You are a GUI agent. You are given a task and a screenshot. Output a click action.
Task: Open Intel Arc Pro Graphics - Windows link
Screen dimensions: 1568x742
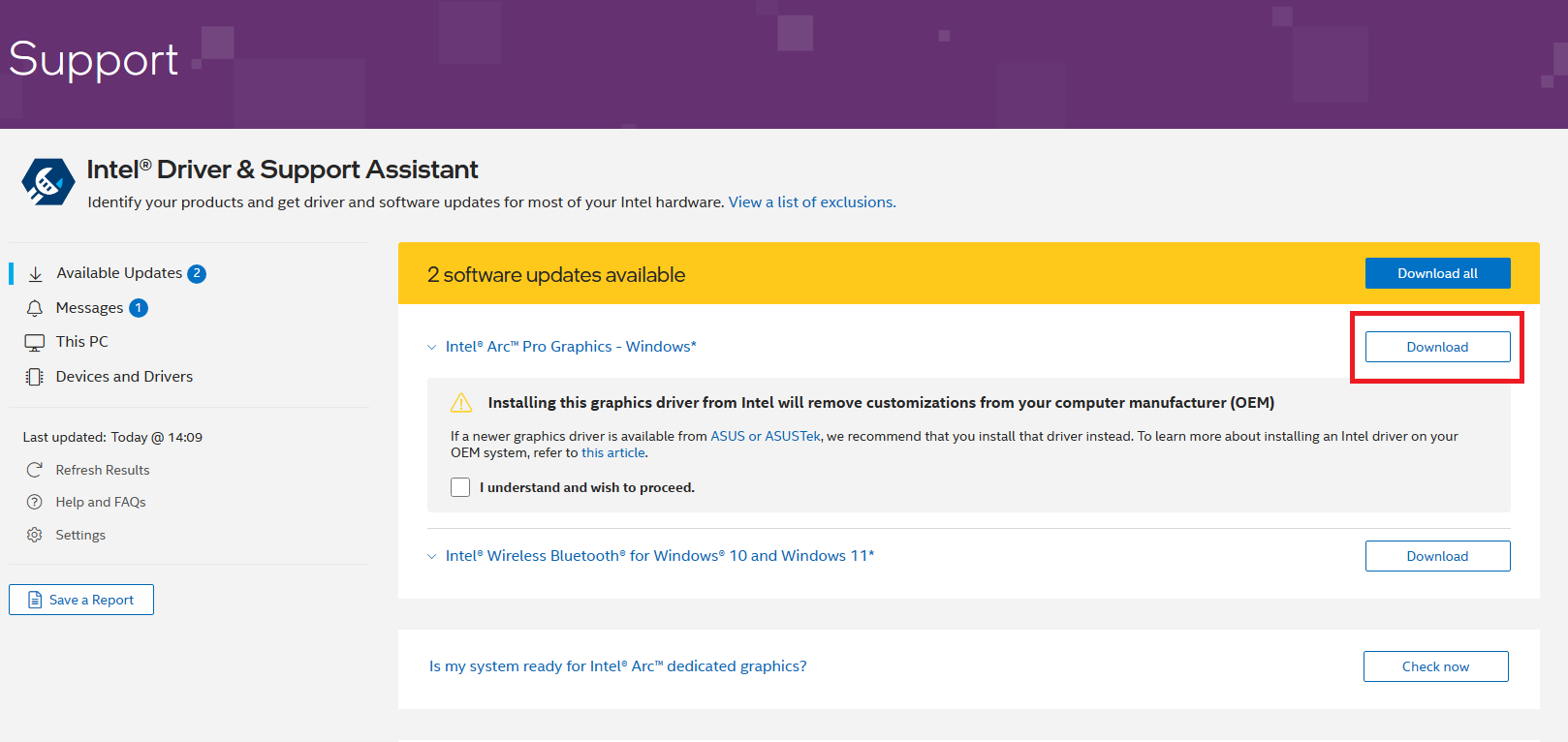click(571, 347)
